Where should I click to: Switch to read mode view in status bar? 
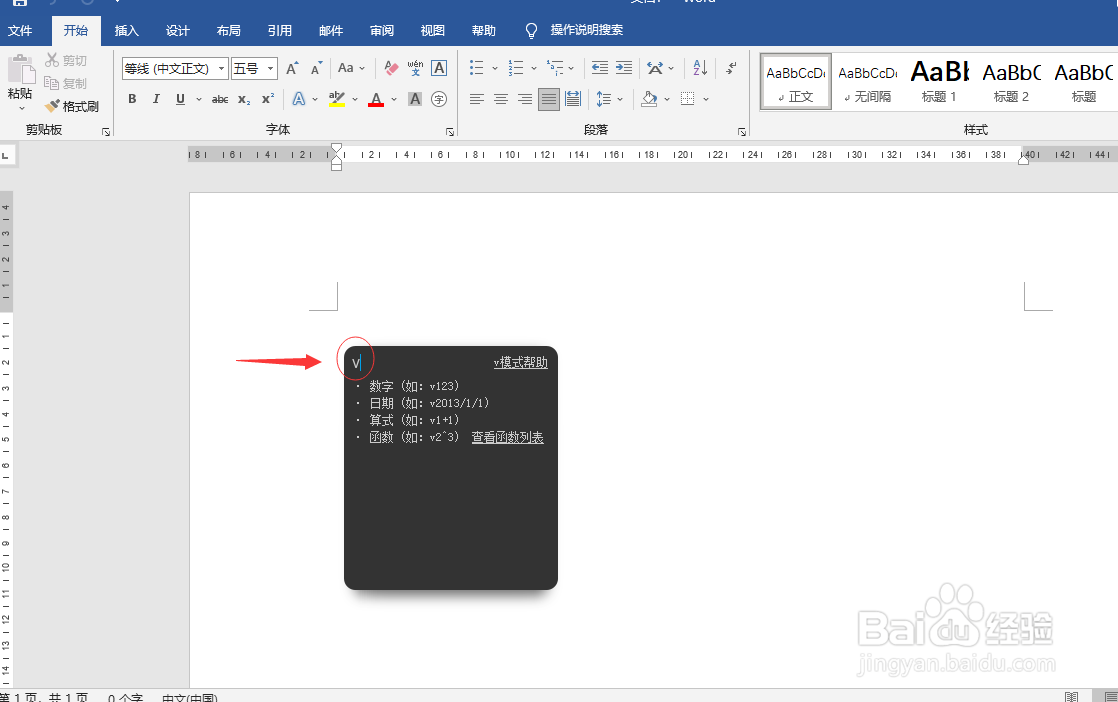pyautogui.click(x=1071, y=697)
